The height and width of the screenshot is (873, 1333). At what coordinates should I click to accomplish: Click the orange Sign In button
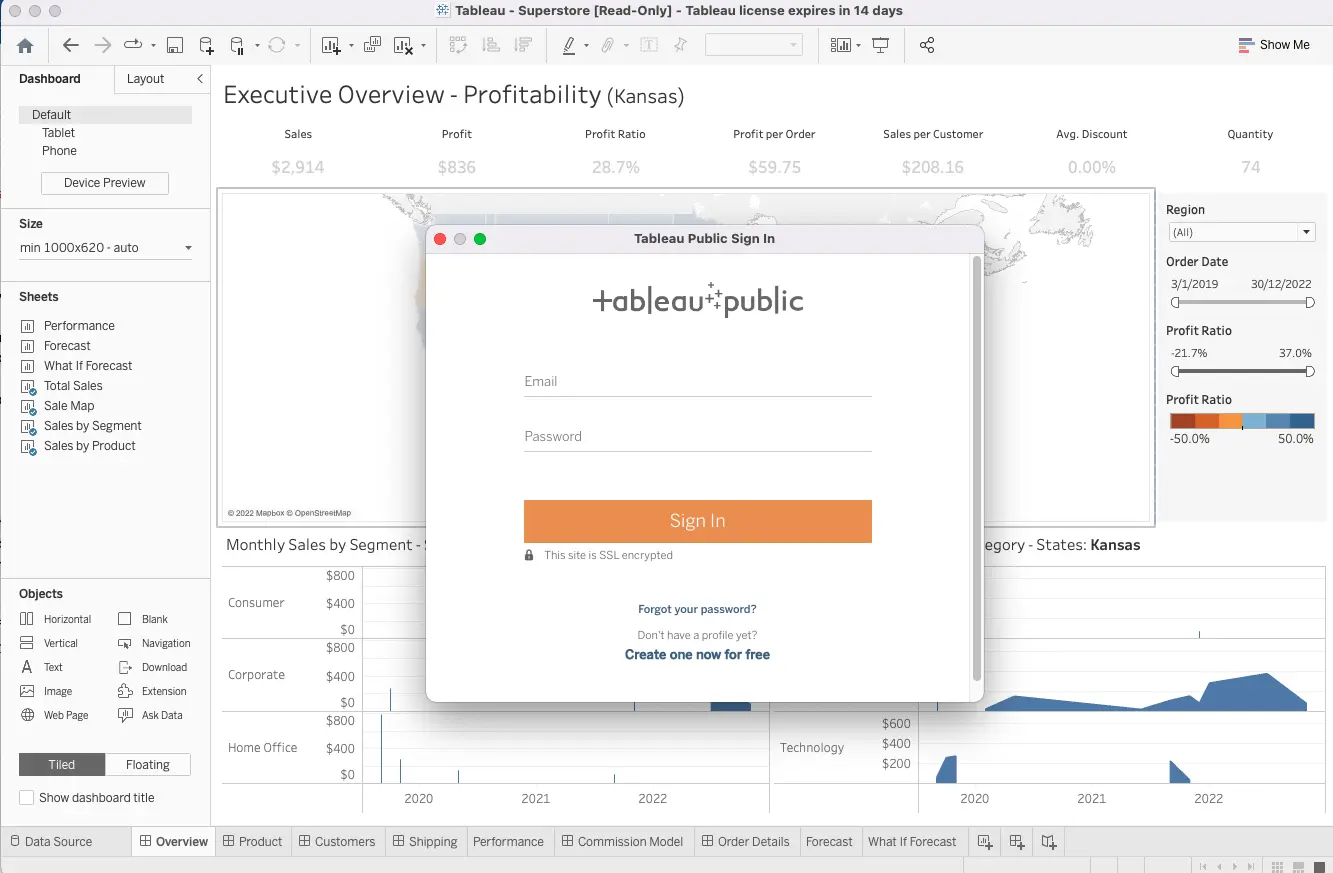pyautogui.click(x=697, y=521)
